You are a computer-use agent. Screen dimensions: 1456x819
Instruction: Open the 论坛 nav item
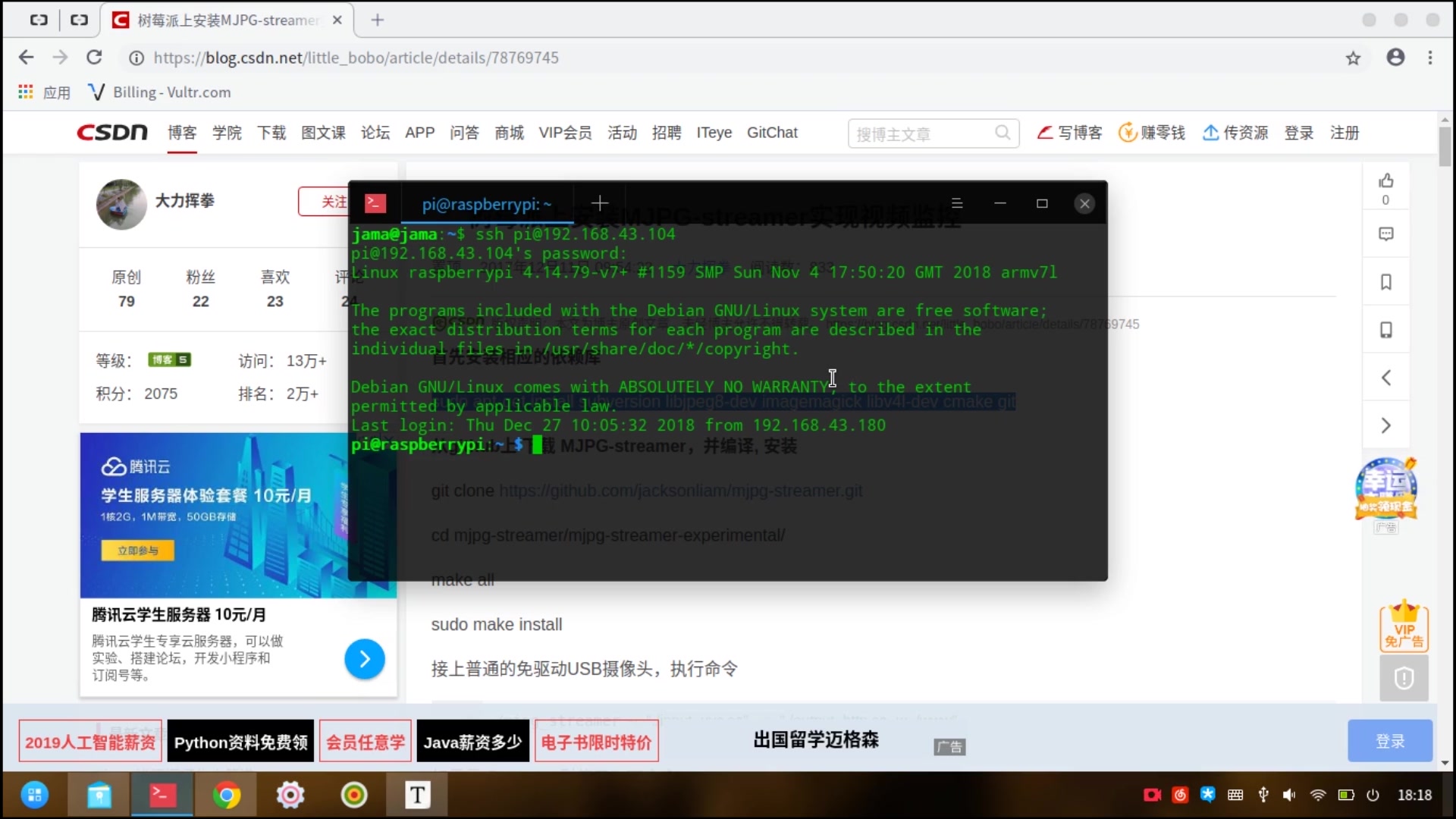375,133
